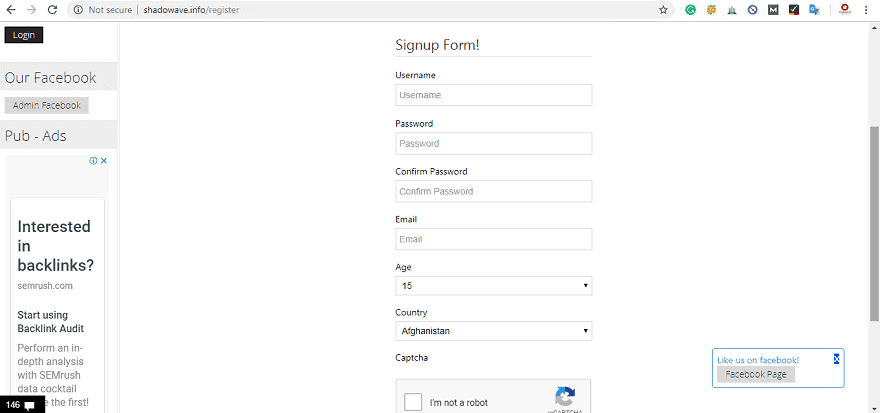
Task: Select the Email input field
Action: pyautogui.click(x=493, y=239)
